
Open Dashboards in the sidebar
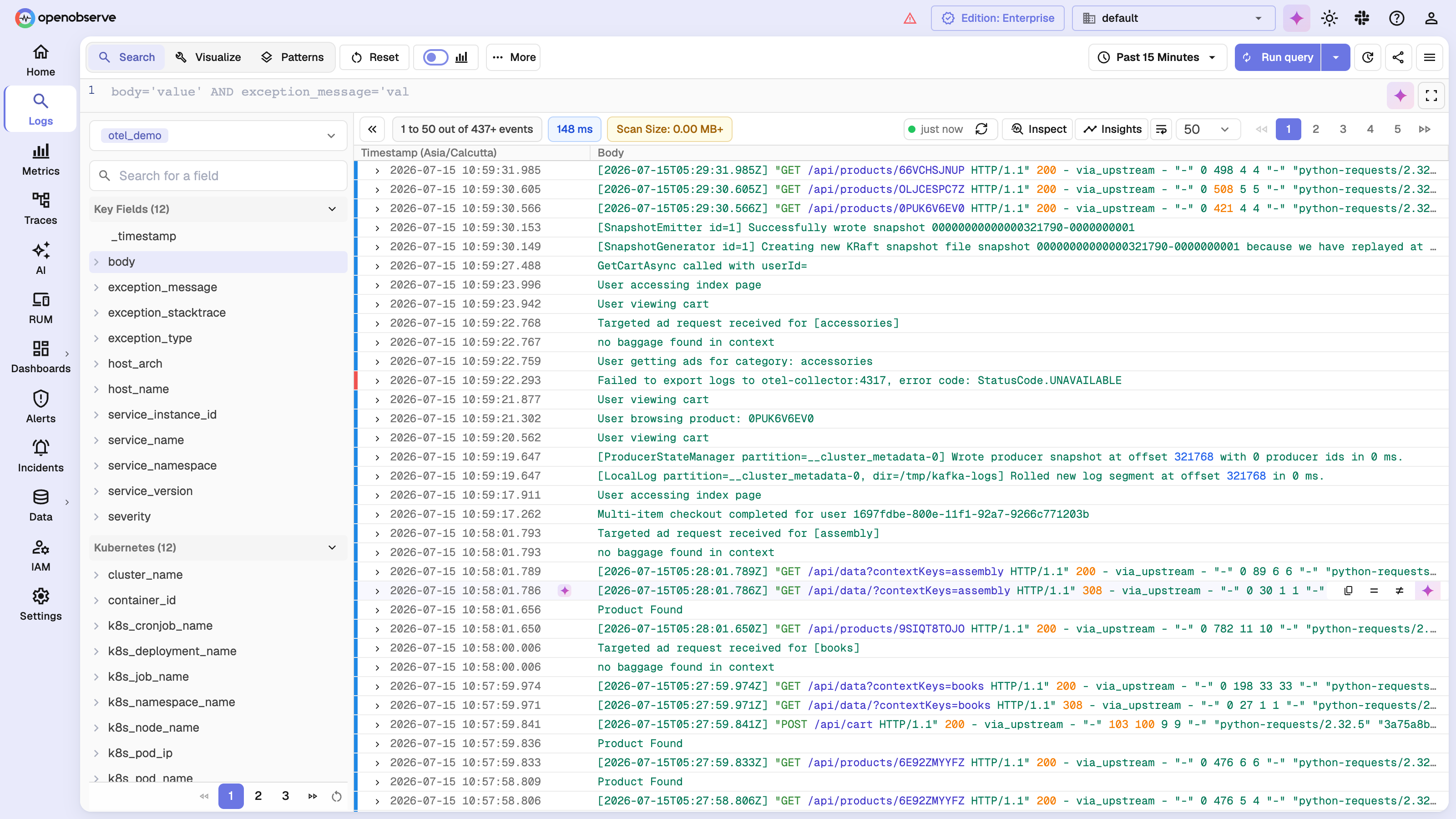(x=40, y=357)
